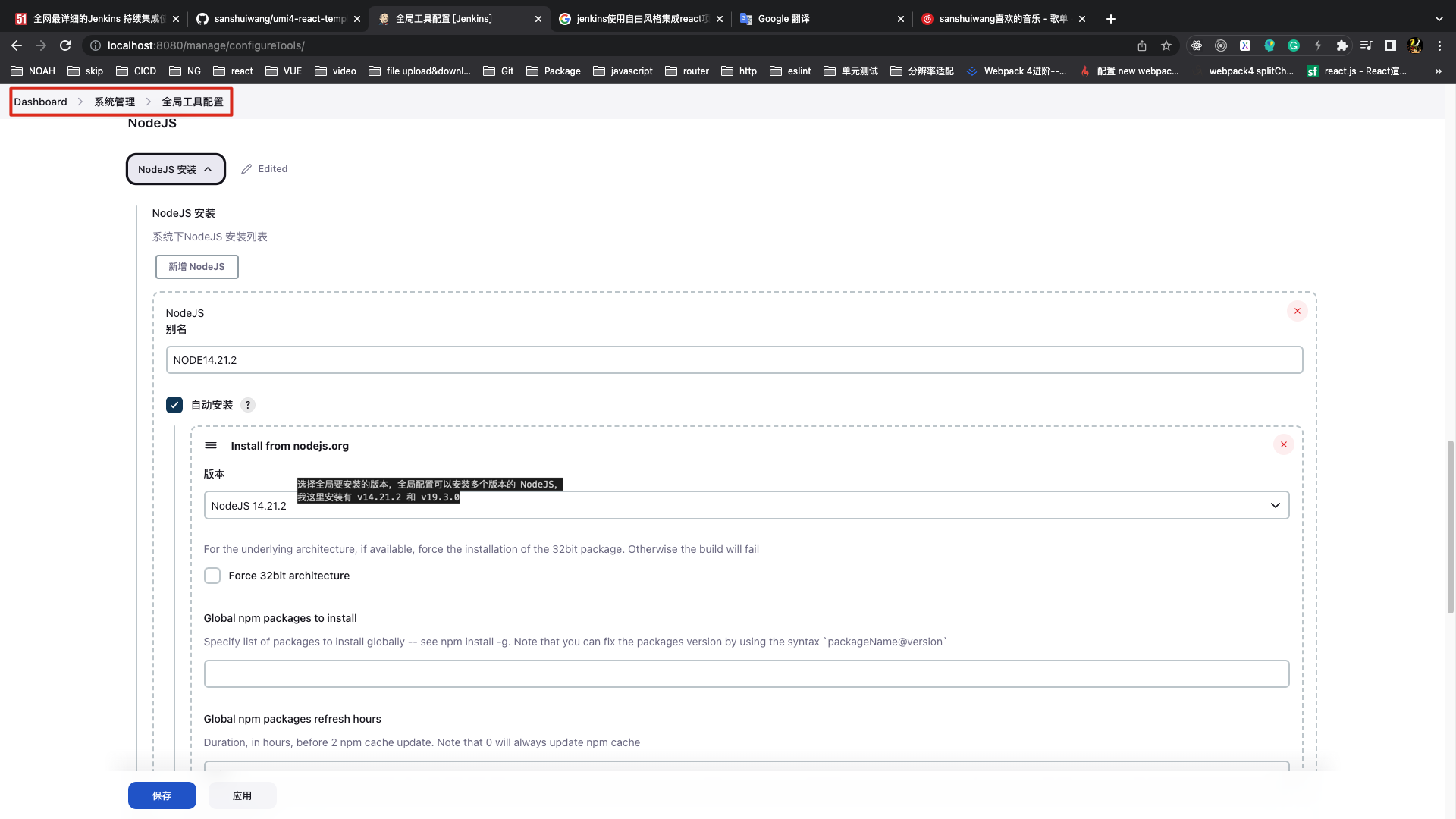The image size is (1456, 819).
Task: Click the delete X icon on NodeJS config
Action: [x=1297, y=311]
